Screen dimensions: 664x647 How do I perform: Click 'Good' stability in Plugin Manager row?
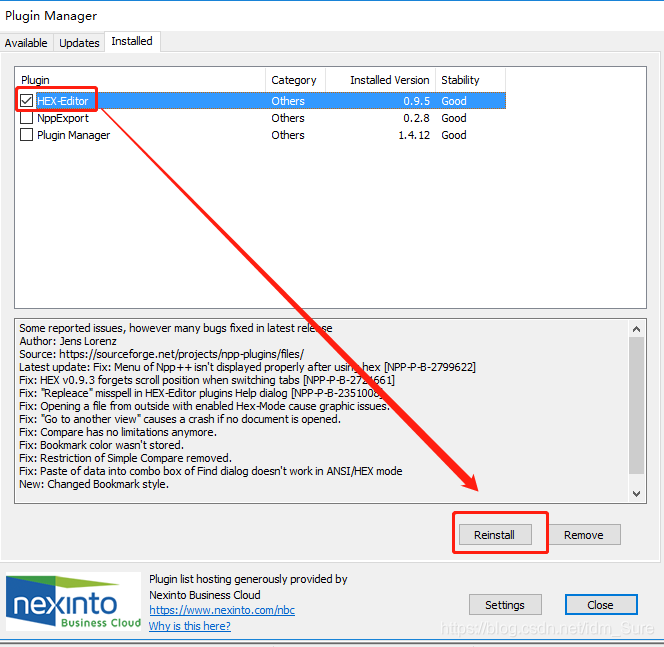(454, 135)
